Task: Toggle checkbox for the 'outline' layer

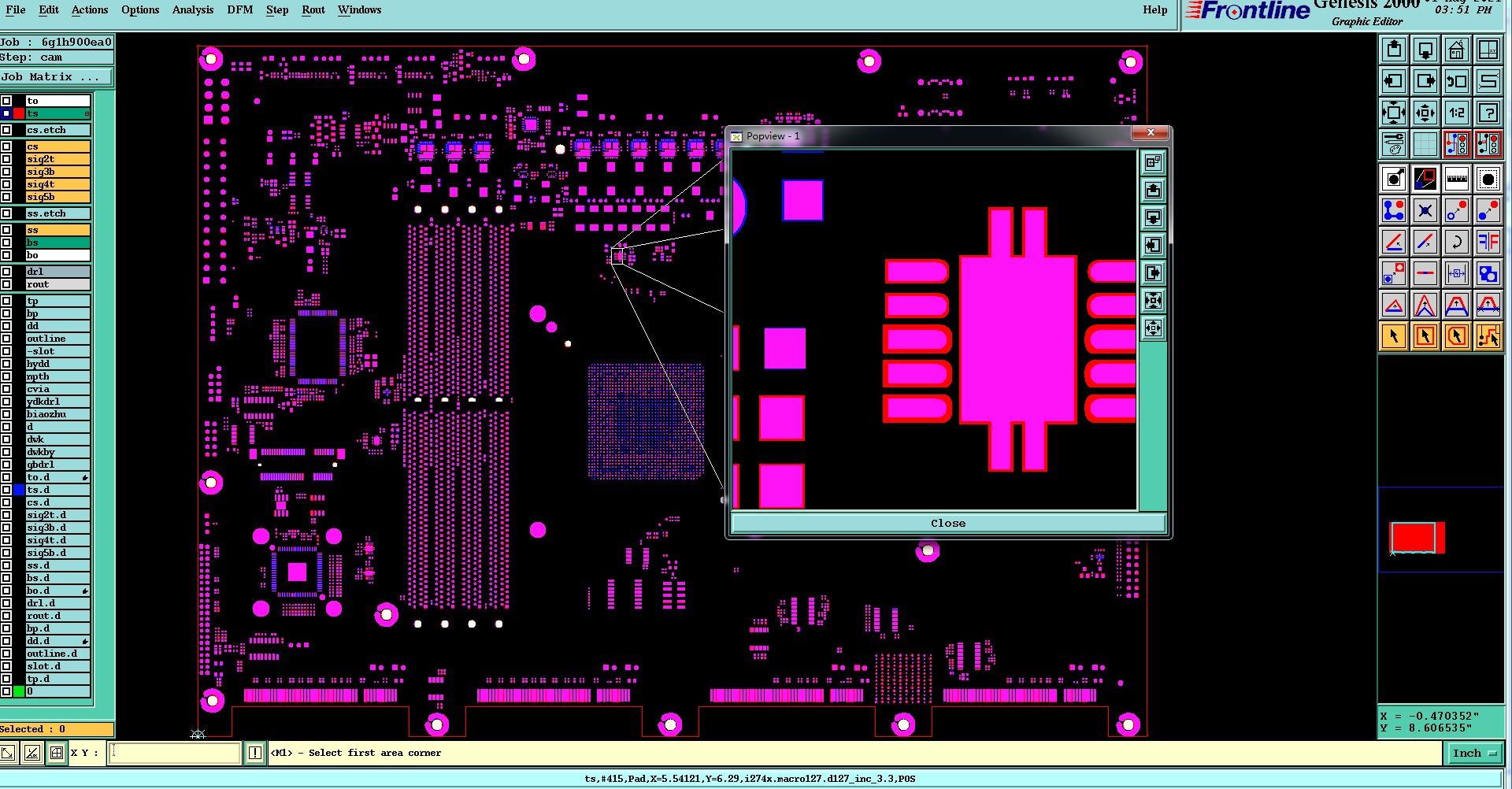Action: point(6,339)
